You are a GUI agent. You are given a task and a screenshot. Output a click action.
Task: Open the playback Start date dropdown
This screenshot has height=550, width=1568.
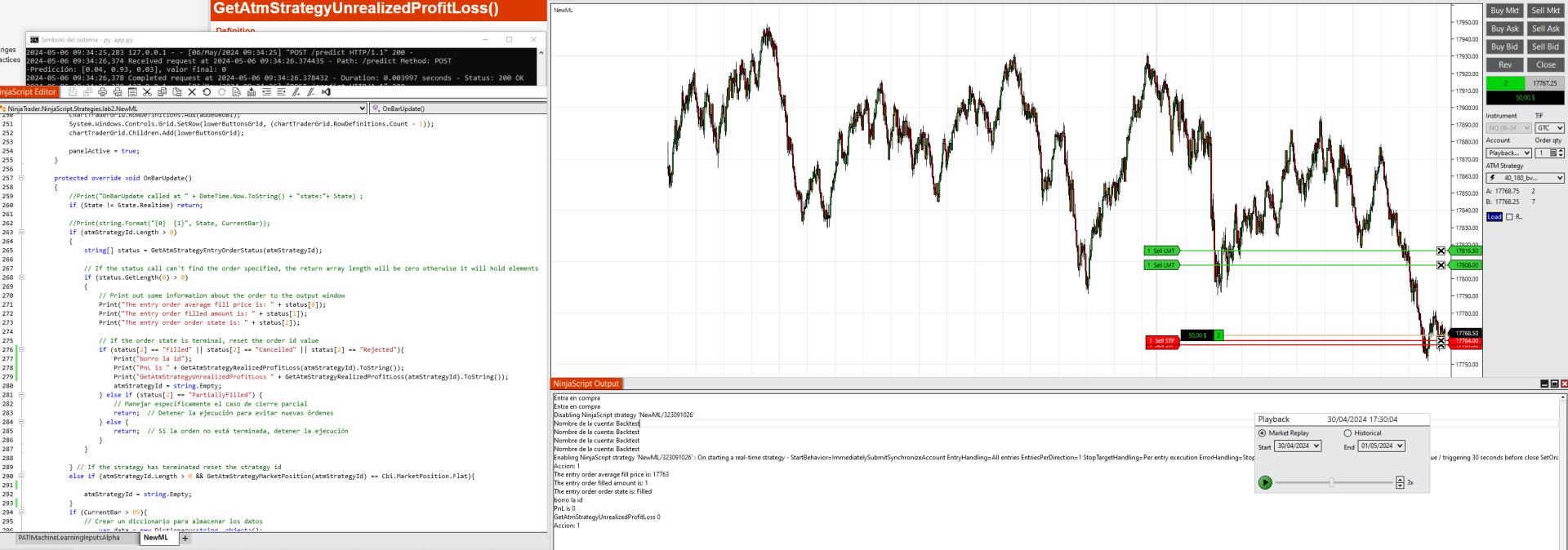(1298, 446)
